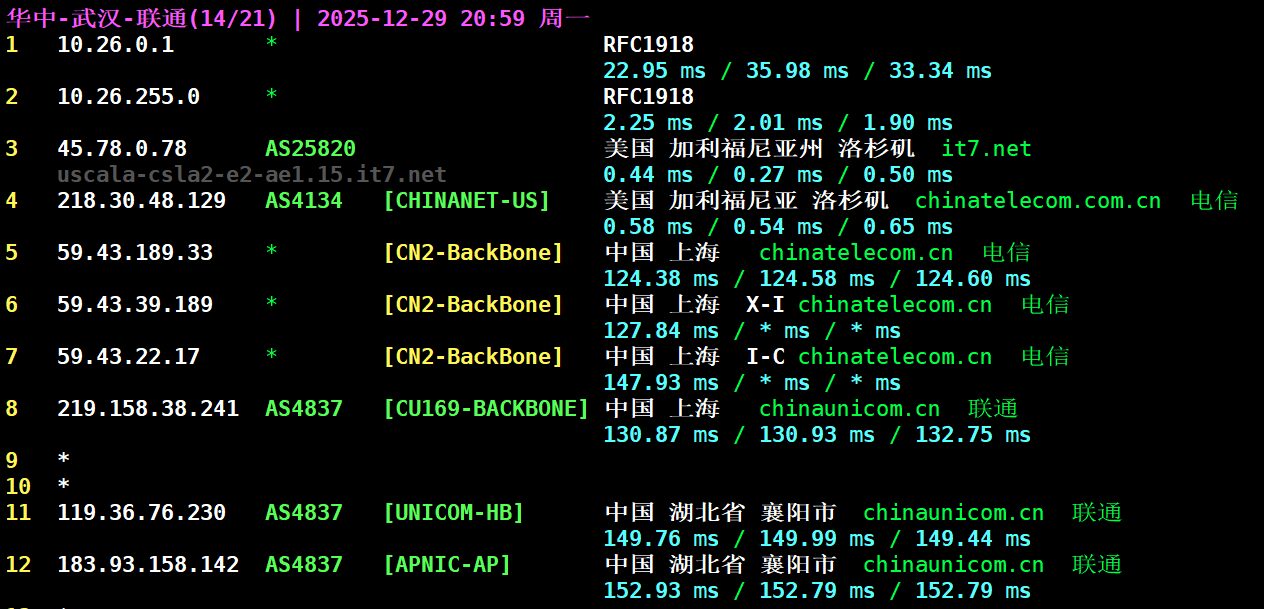The height and width of the screenshot is (609, 1264).
Task: Select the [CHINANET-US] network label
Action: click(x=466, y=201)
